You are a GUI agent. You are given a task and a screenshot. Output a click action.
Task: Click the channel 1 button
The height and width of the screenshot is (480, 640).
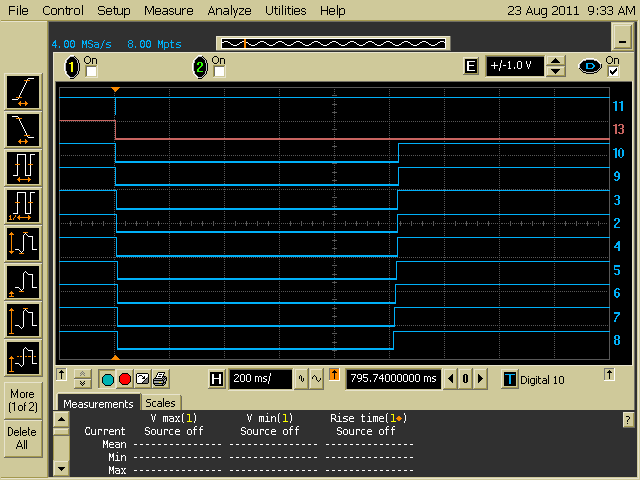click(x=72, y=67)
